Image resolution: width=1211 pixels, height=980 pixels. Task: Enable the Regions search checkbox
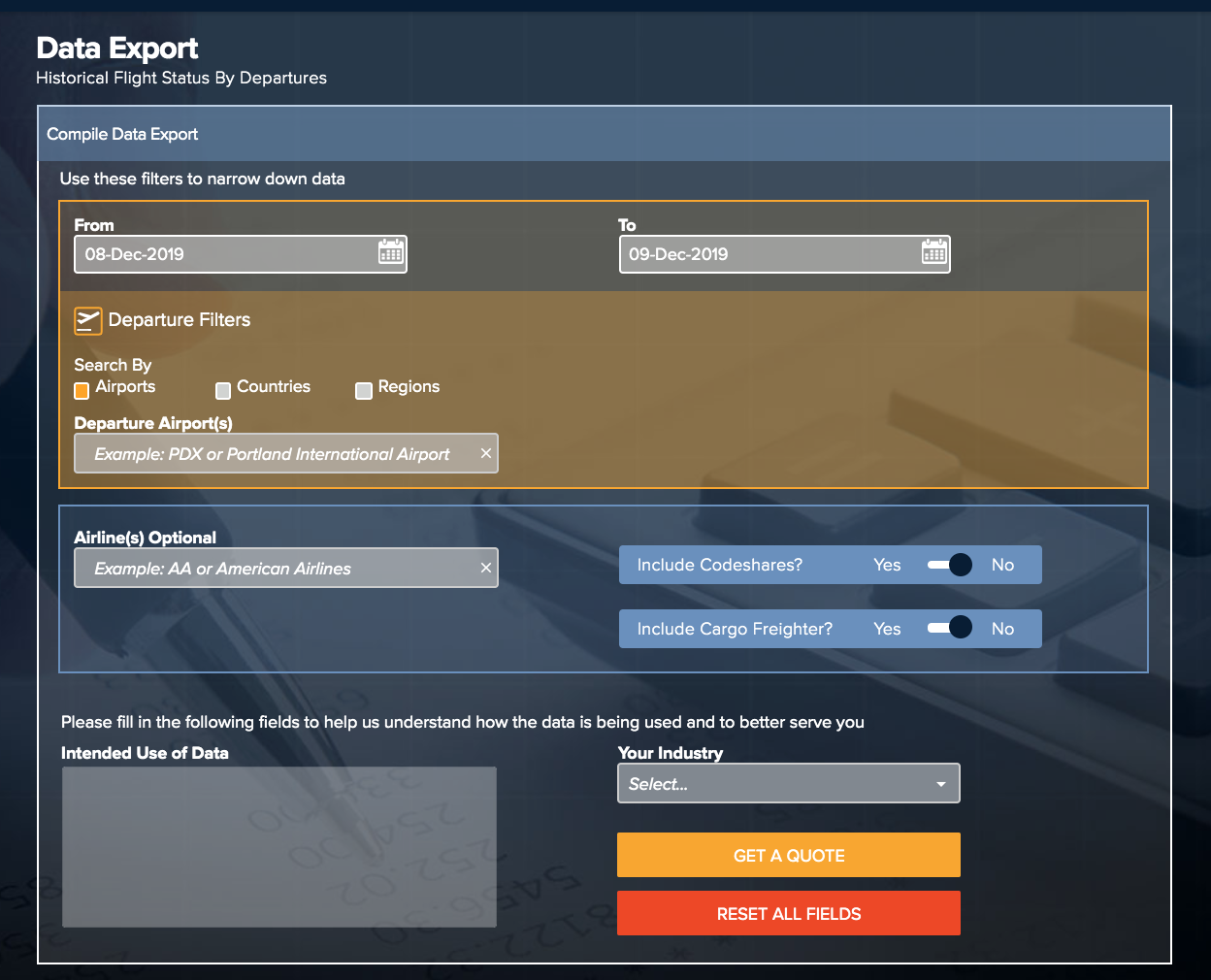[x=364, y=390]
